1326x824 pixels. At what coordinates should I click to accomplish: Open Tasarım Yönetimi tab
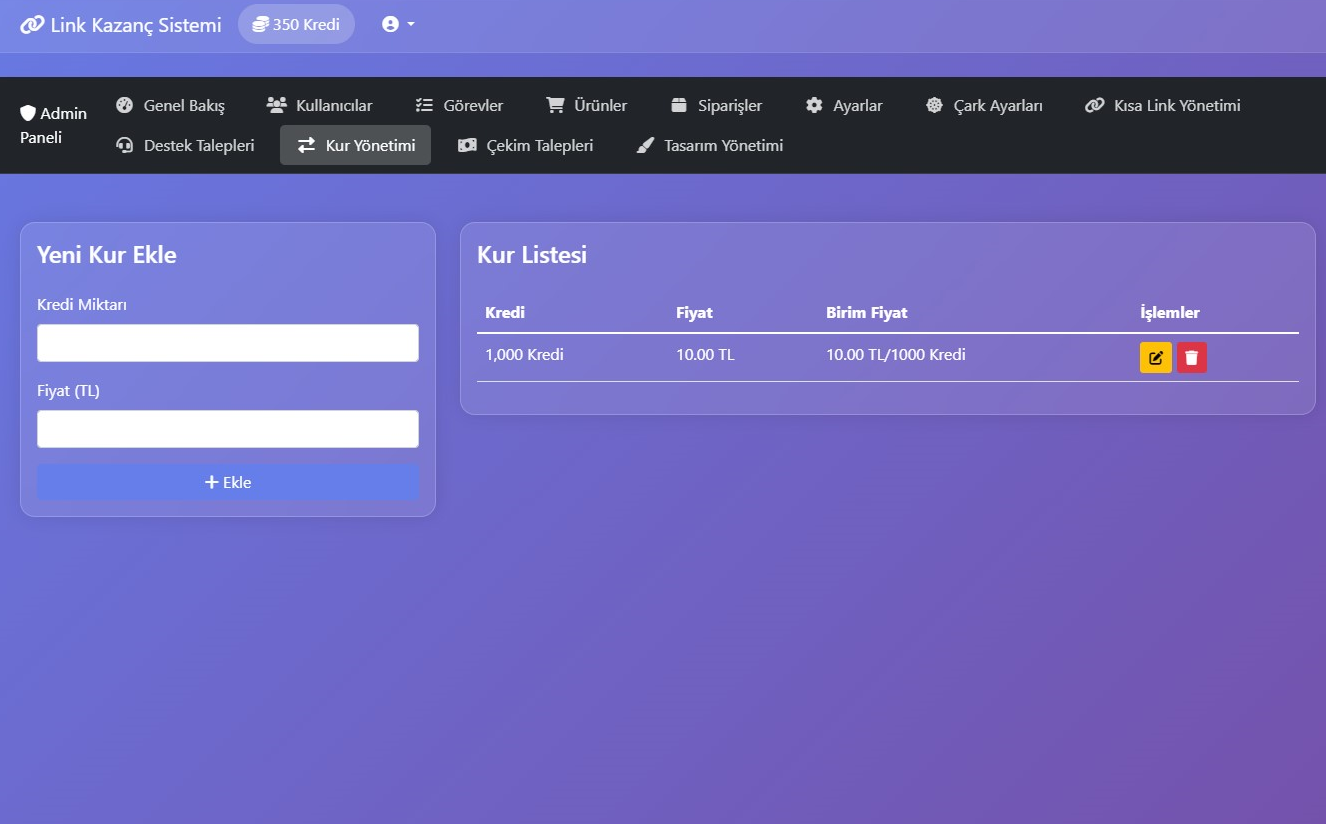[709, 145]
